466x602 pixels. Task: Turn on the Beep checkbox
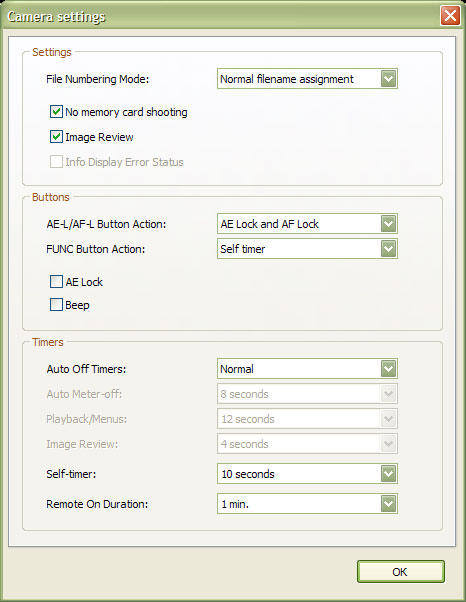coord(56,305)
